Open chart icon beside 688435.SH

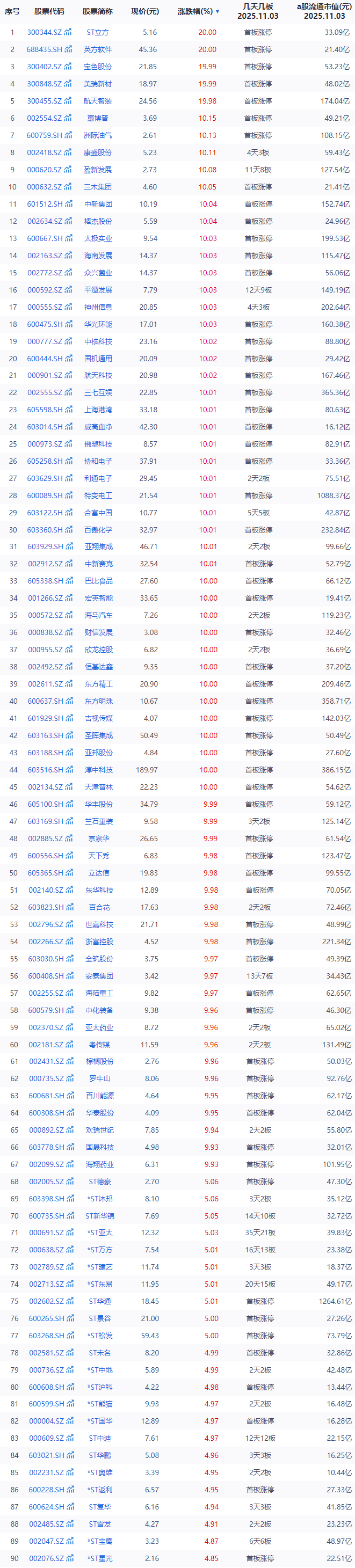[68, 49]
